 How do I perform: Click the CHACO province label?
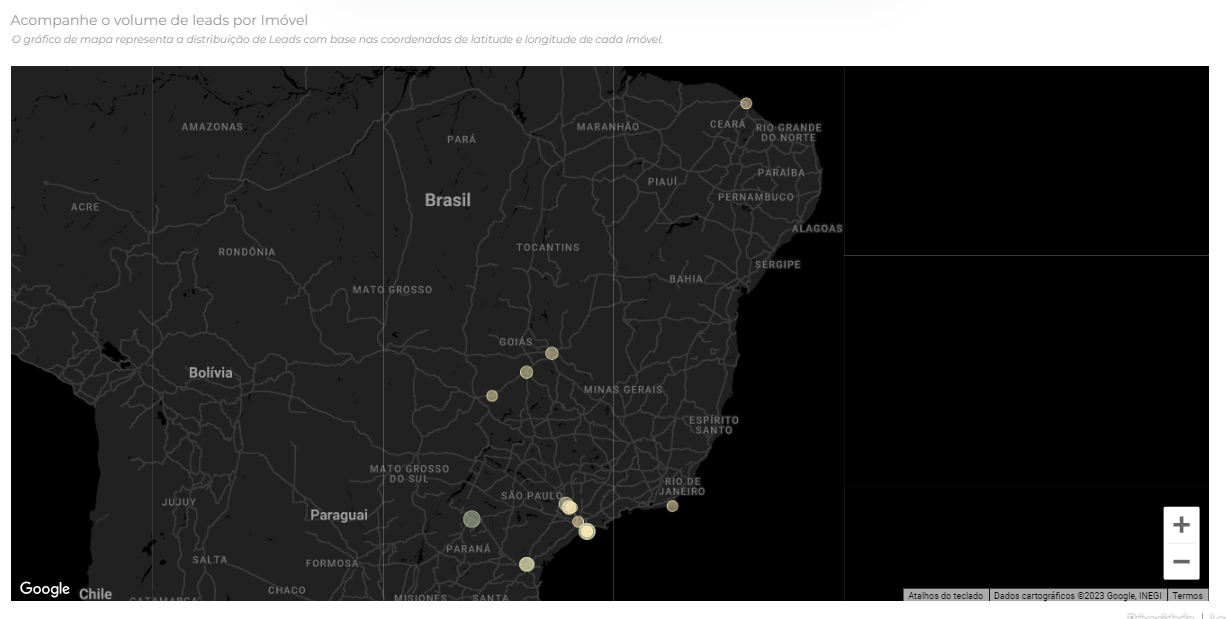[287, 590]
